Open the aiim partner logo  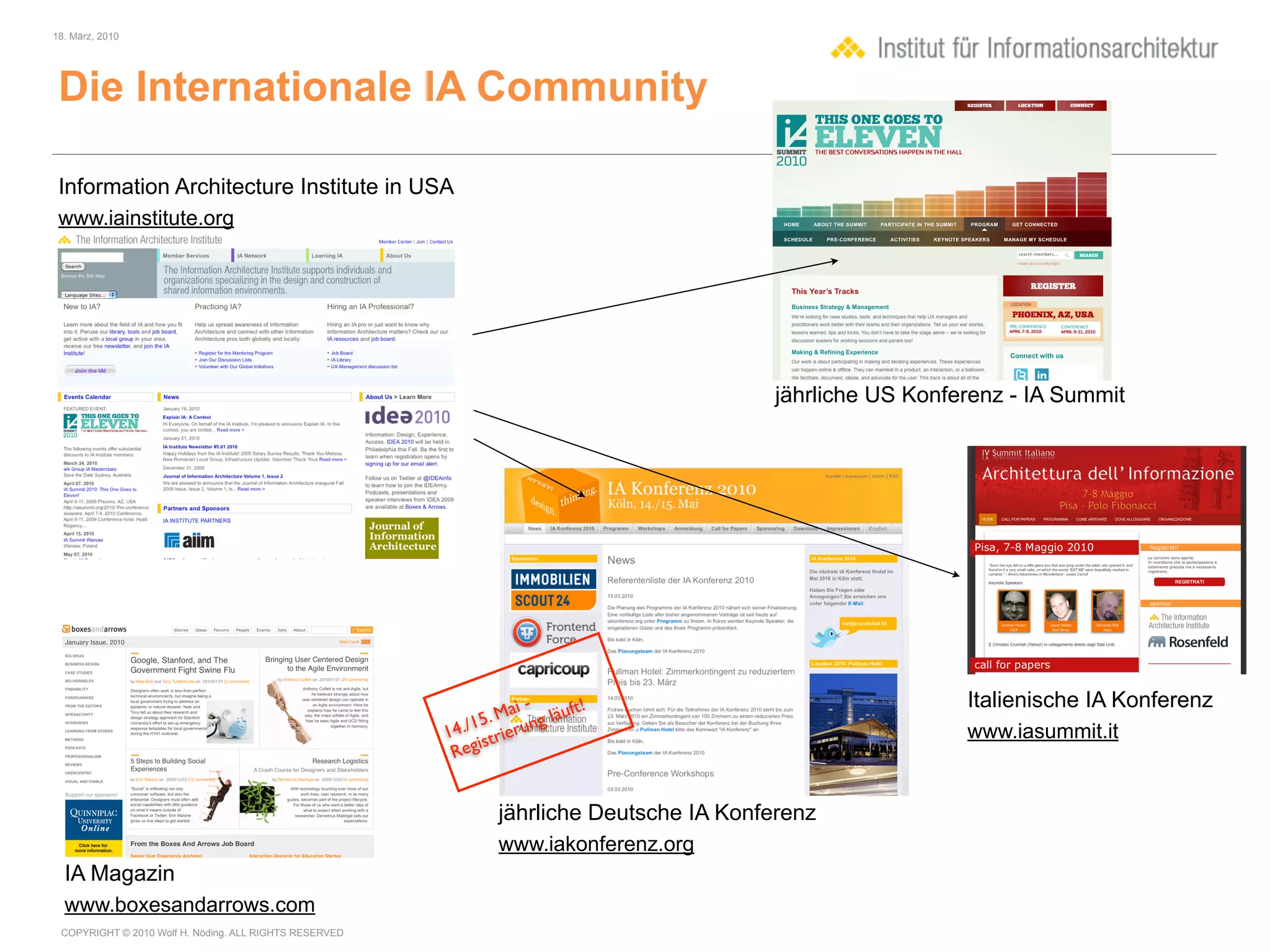click(x=189, y=540)
